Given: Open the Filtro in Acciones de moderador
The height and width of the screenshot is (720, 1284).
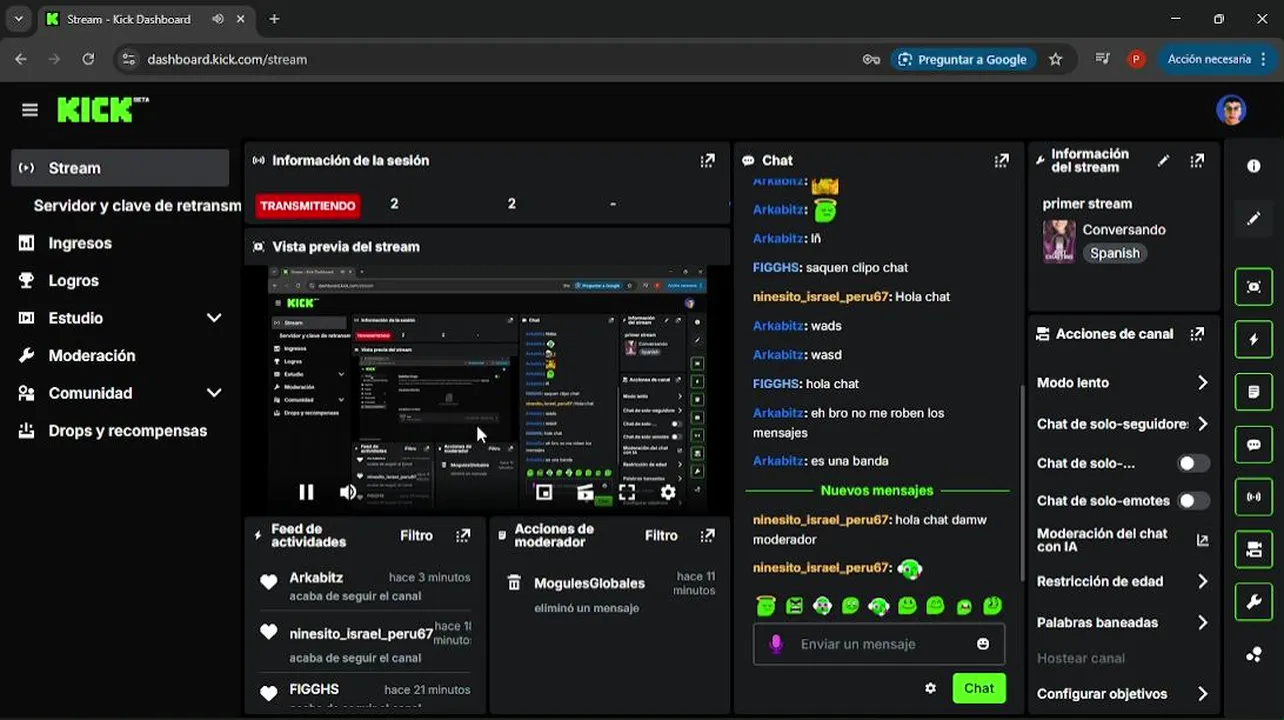Looking at the screenshot, I should [x=661, y=536].
